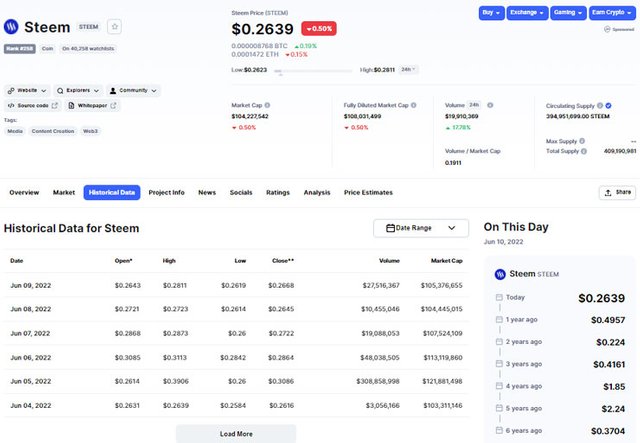Click the calendar icon next to Today
The height and width of the screenshot is (443, 640).
[x=499, y=297]
